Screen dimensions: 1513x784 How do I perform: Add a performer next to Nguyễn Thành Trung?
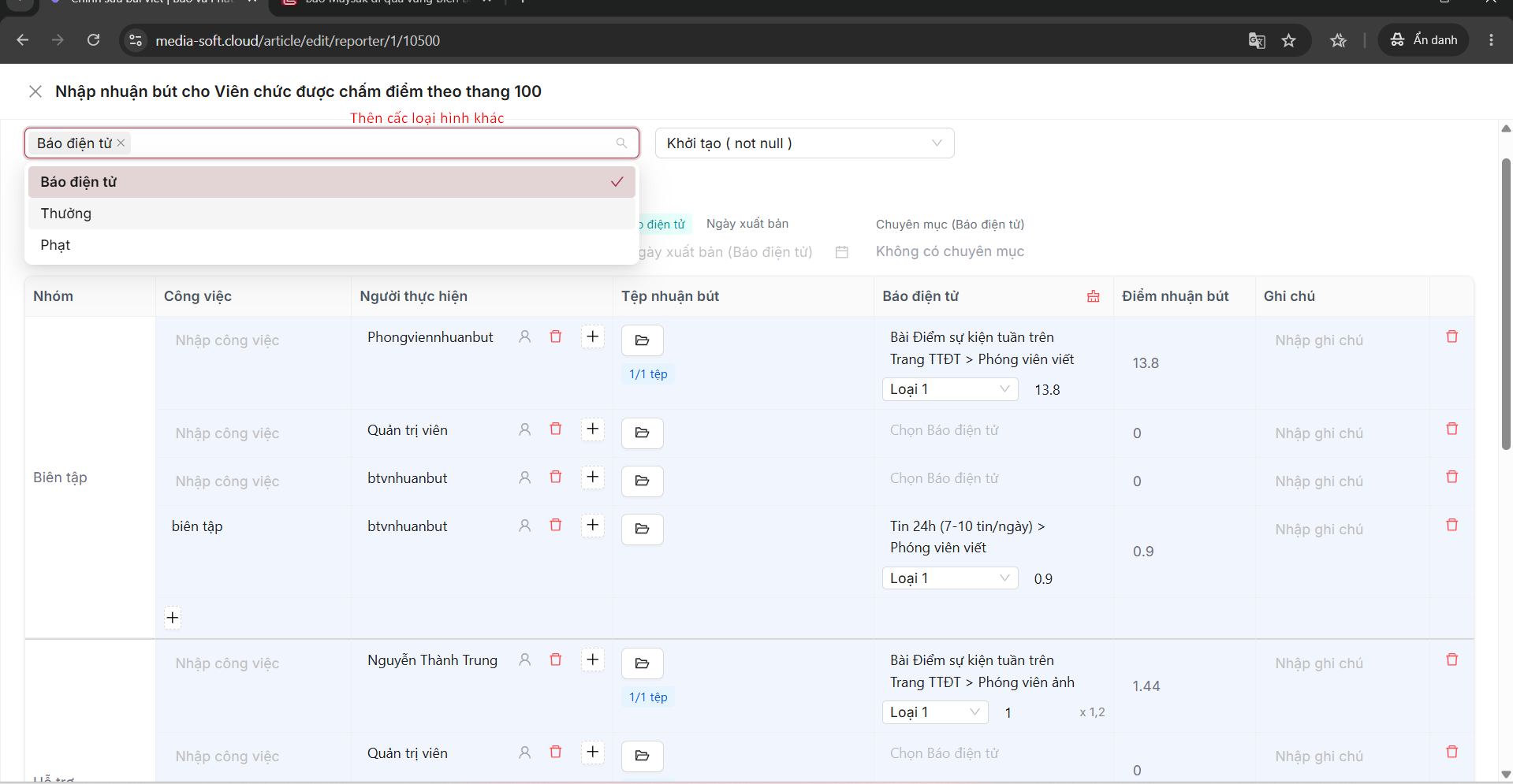pyautogui.click(x=593, y=660)
